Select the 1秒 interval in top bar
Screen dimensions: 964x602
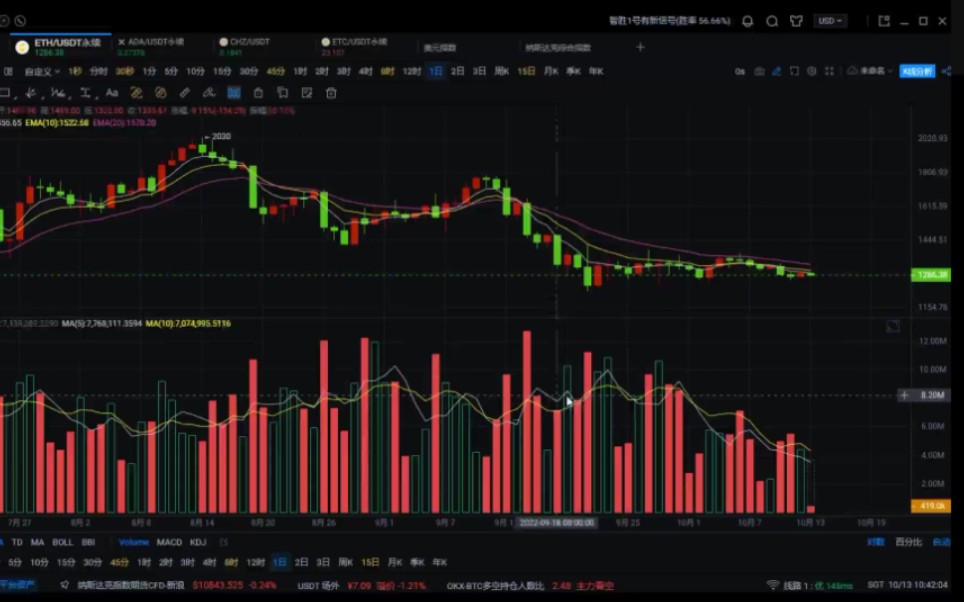[x=75, y=71]
